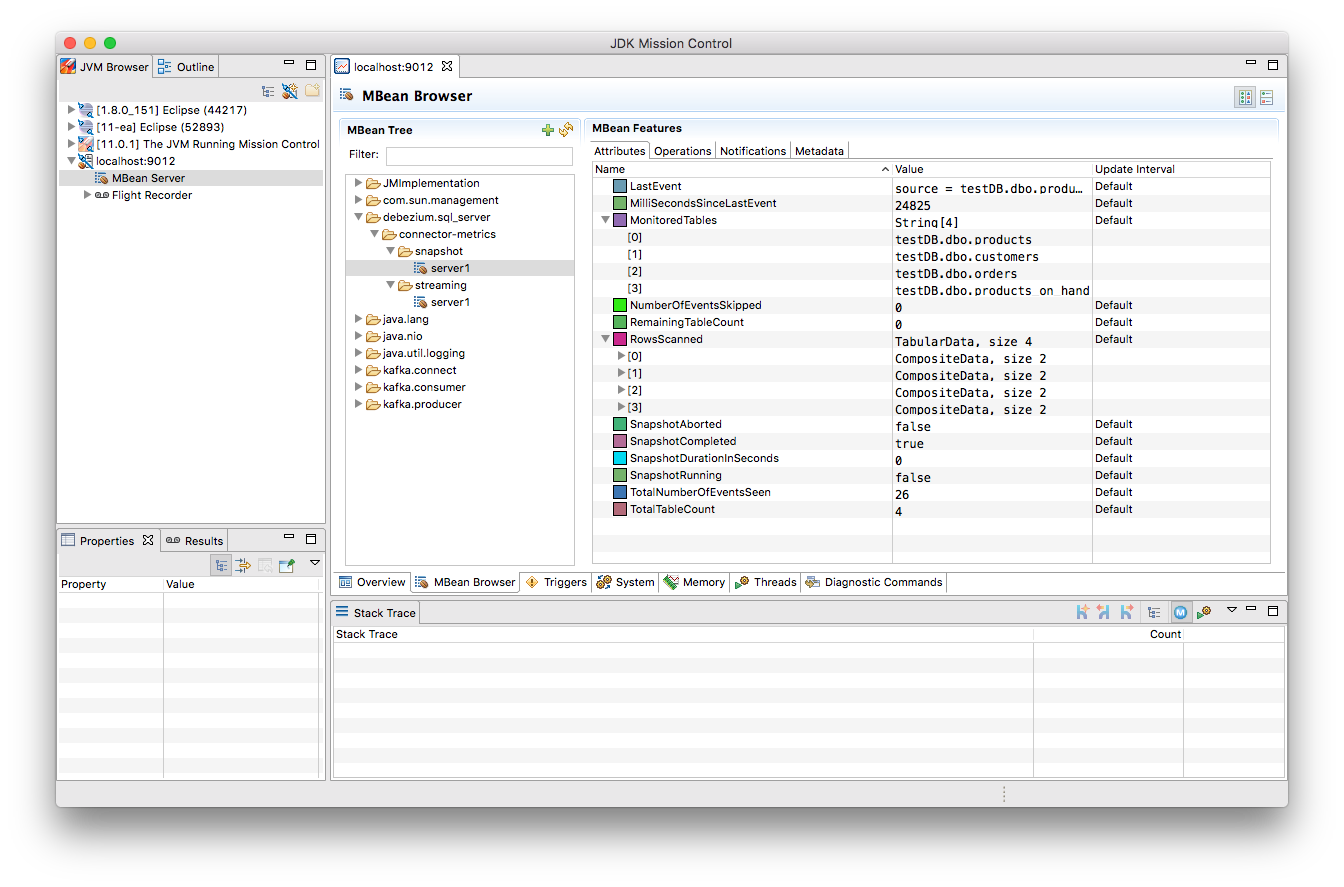Click the layout icon in Properties toolbar
Screen dimensions: 1344x887
221,565
